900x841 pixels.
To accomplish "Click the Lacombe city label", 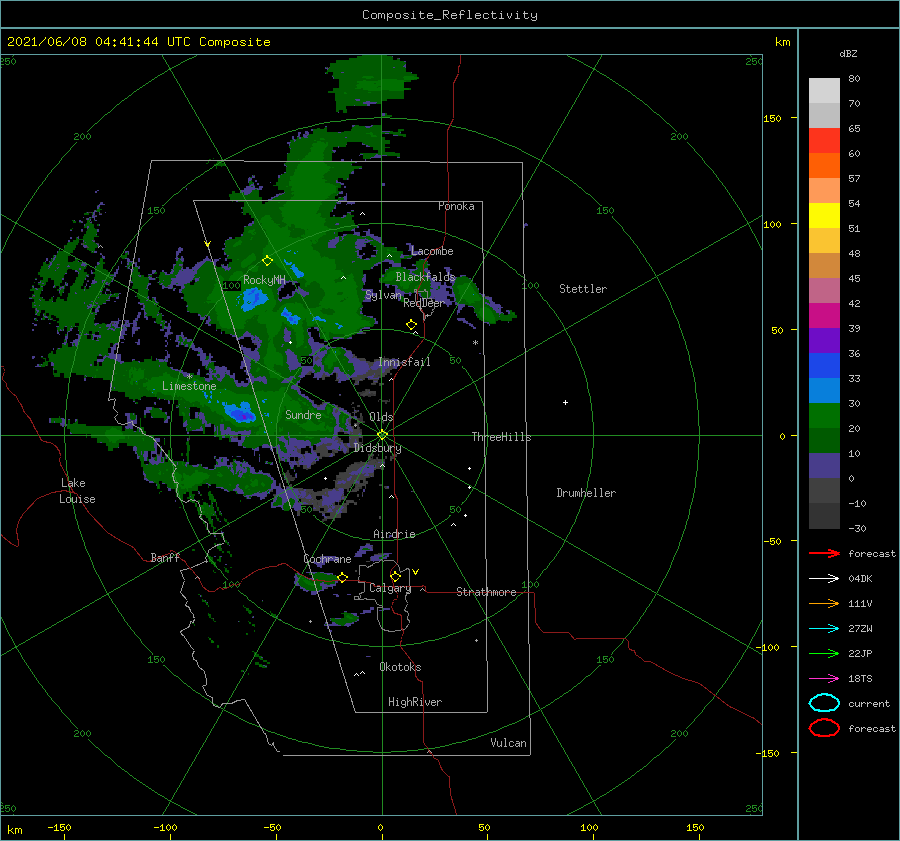I will point(432,251).
